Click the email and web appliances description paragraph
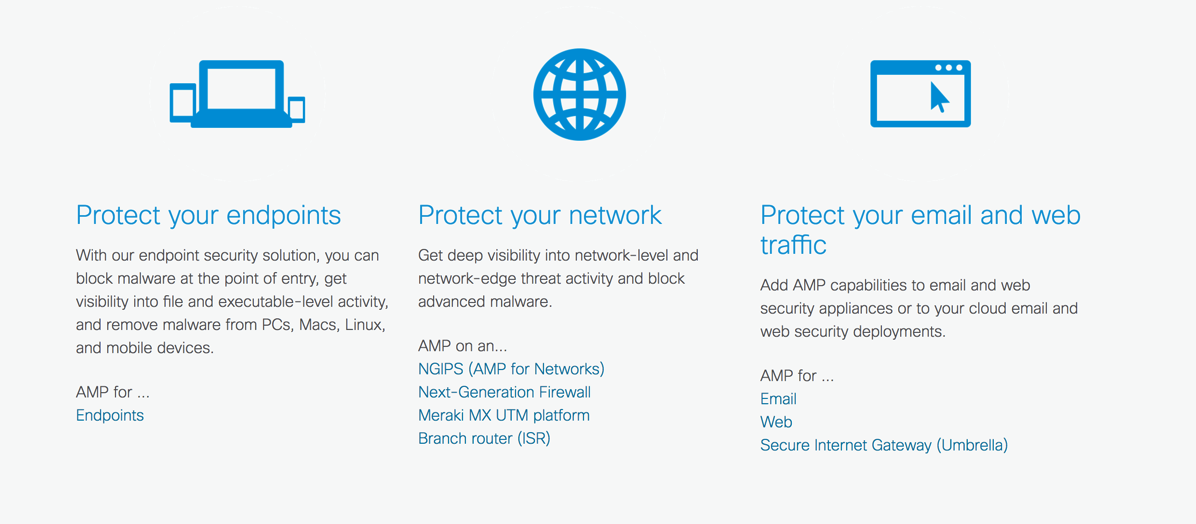 coord(918,308)
